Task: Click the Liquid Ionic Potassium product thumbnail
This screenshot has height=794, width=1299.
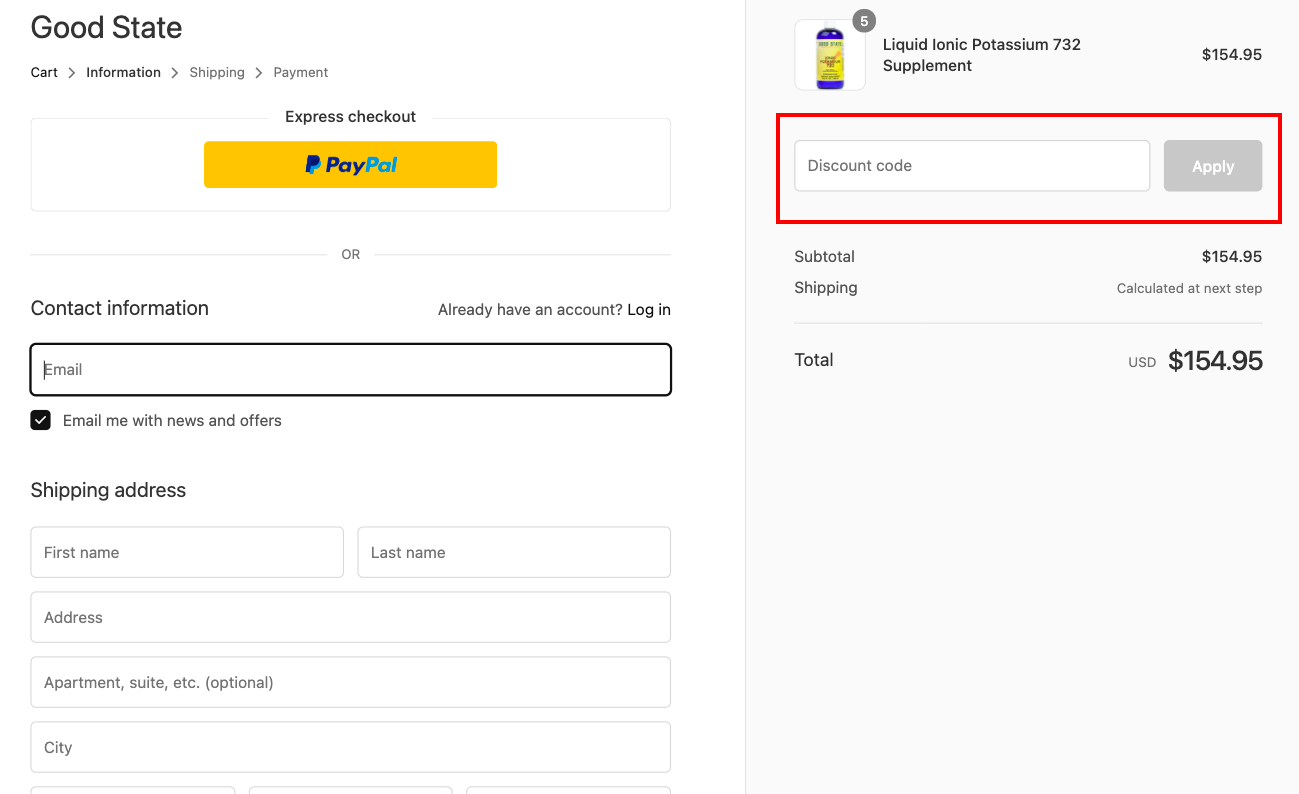Action: tap(830, 55)
